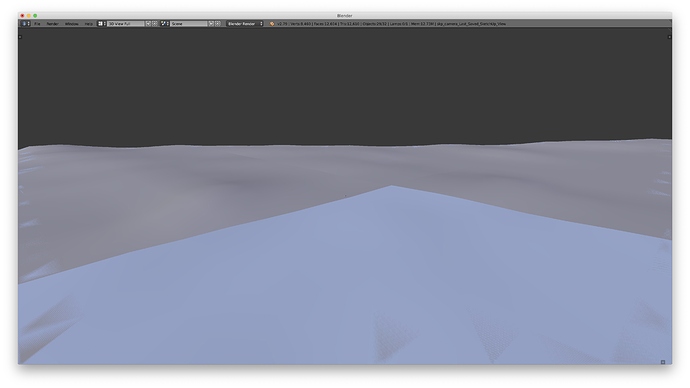690x388 pixels.
Task: Open the File menu
Action: pos(37,24)
